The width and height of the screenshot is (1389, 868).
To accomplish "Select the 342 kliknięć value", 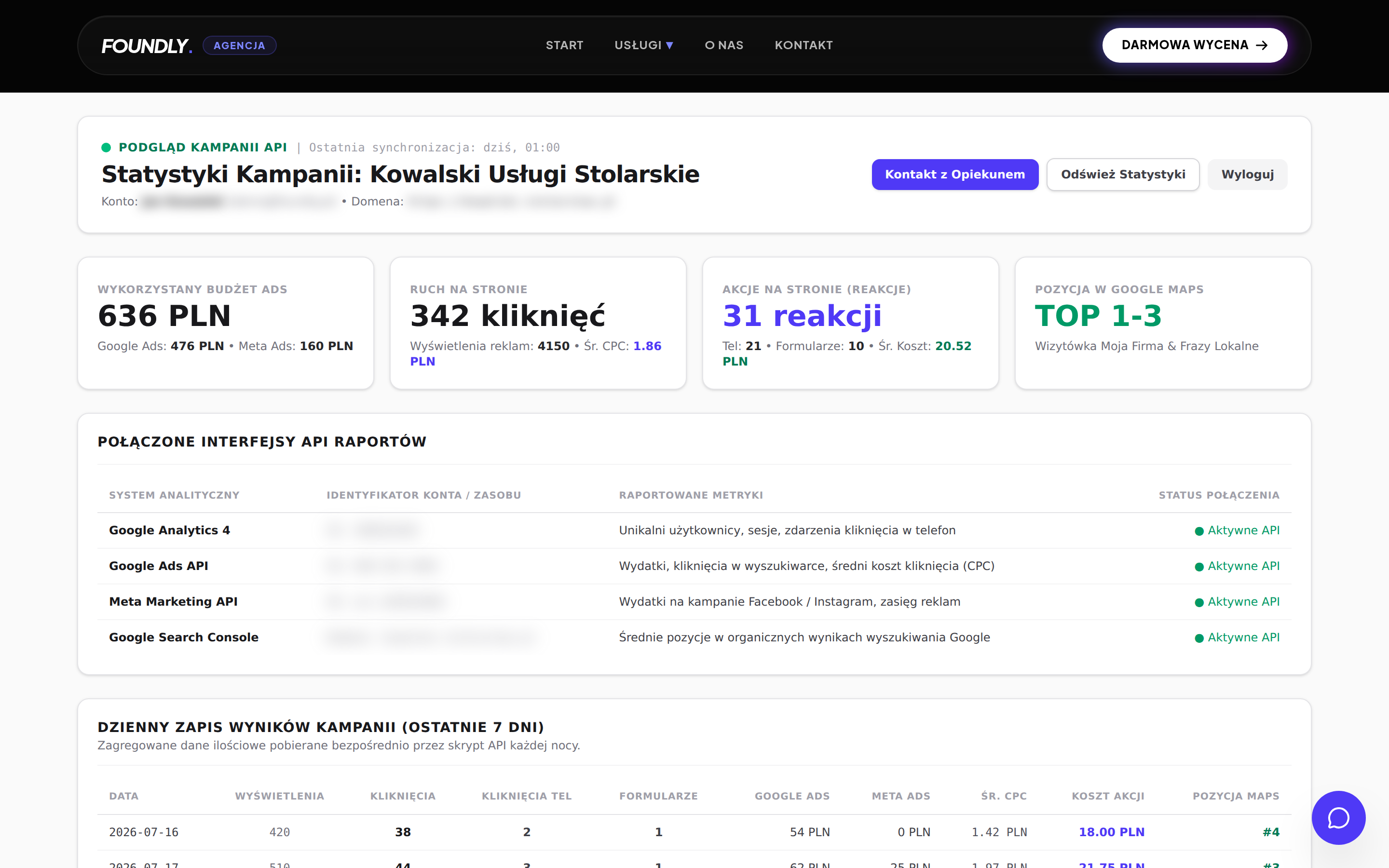I will point(507,316).
